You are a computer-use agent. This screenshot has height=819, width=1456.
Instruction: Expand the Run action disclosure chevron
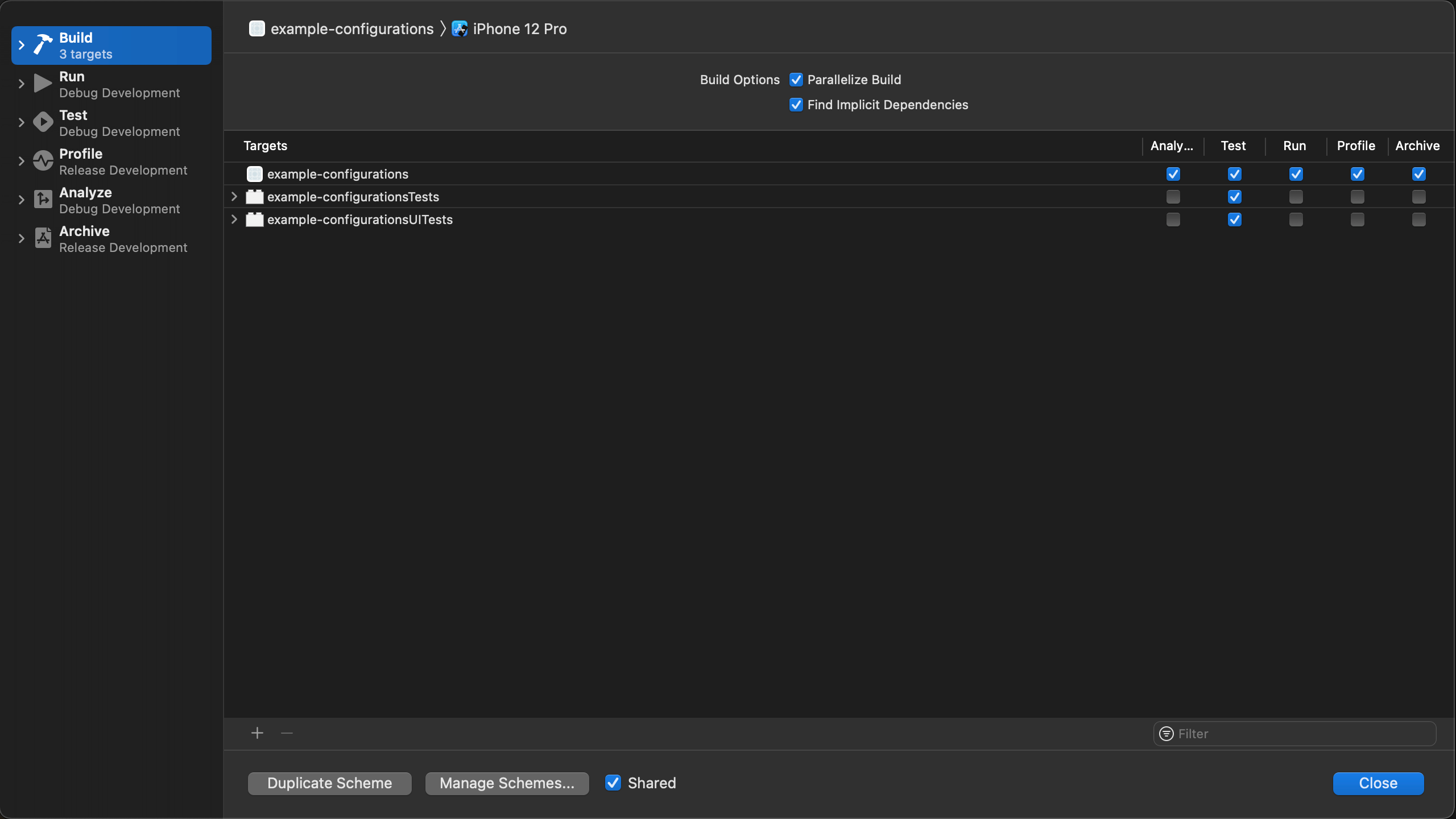coord(22,84)
